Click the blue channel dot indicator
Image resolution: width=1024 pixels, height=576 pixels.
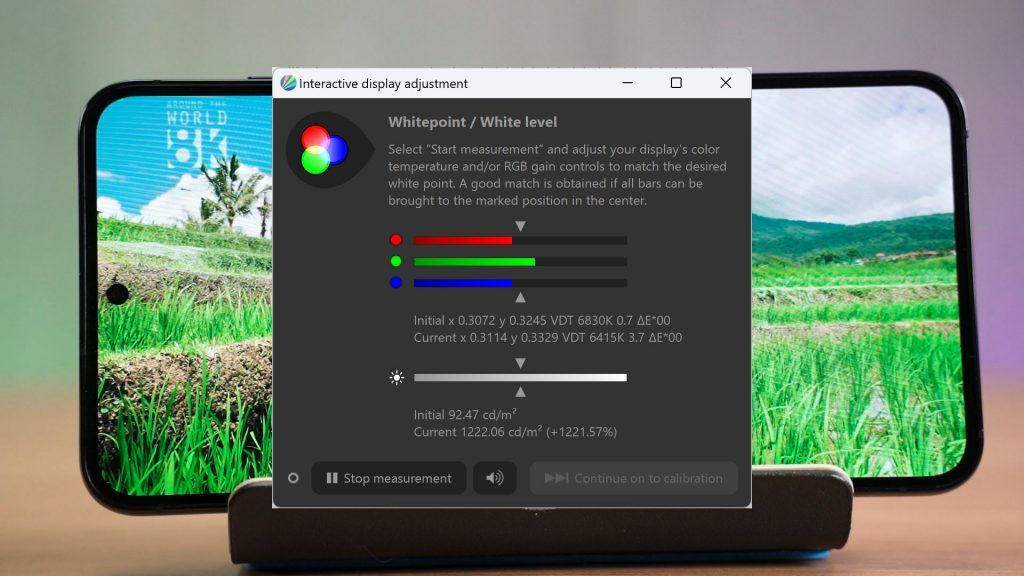(x=396, y=283)
